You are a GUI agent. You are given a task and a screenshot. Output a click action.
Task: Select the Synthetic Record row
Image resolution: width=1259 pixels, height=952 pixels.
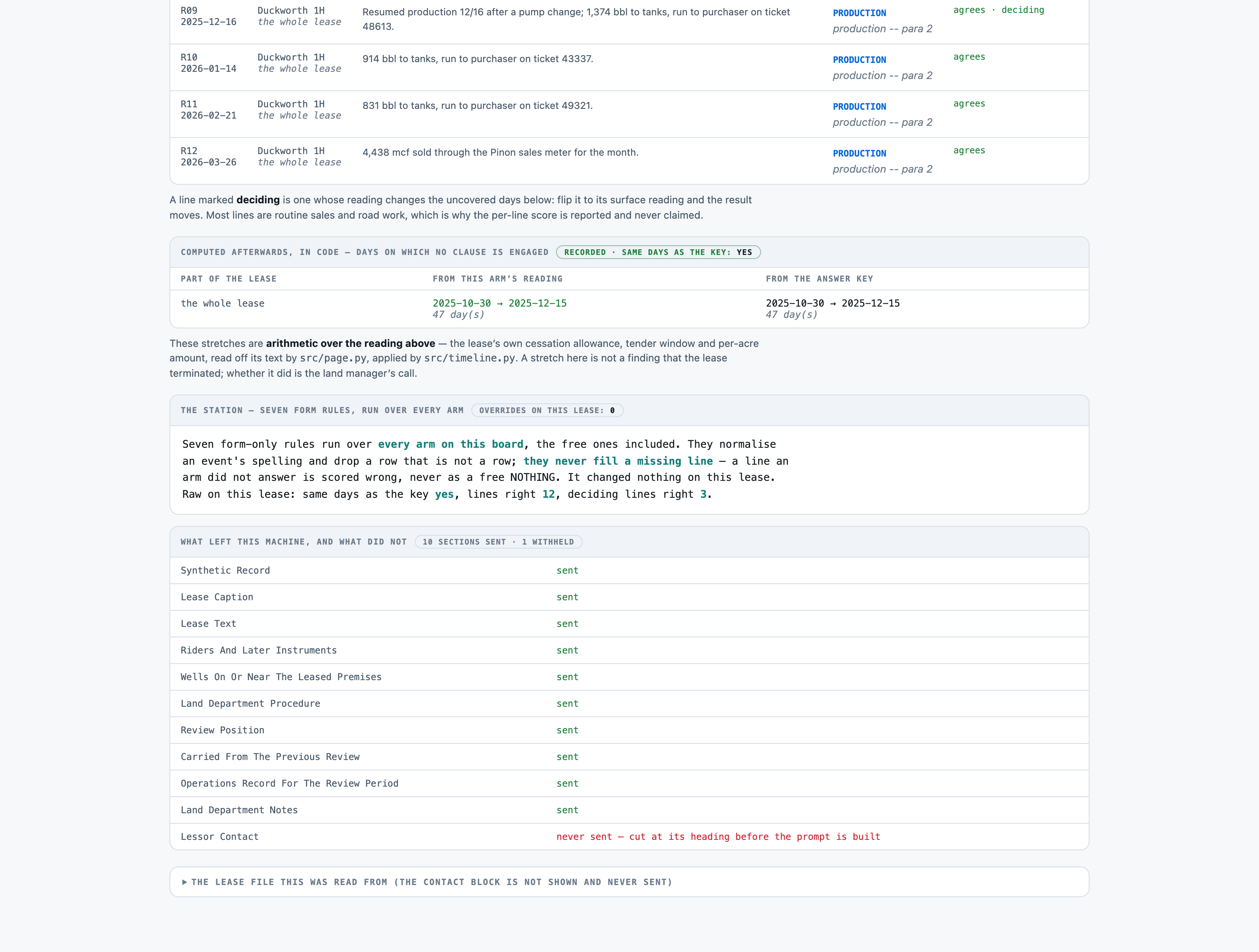click(x=629, y=570)
